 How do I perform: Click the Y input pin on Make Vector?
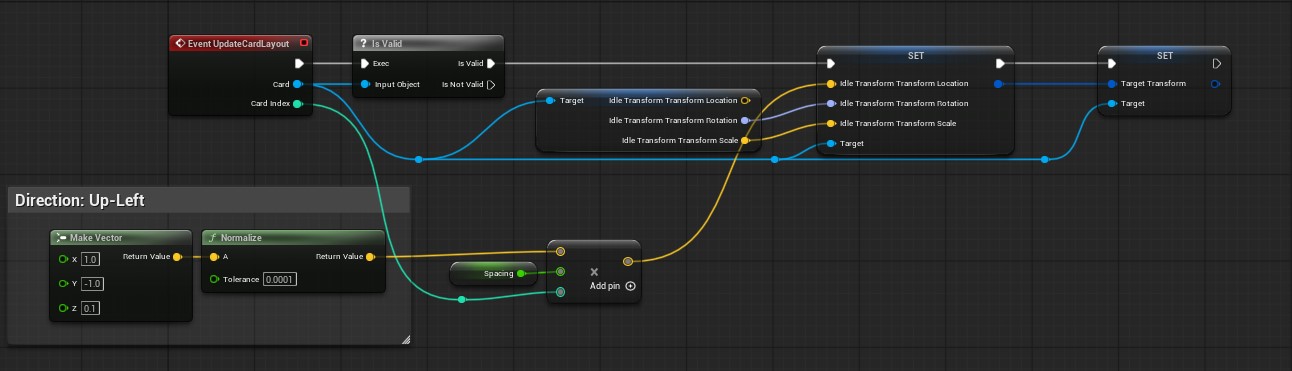63,283
